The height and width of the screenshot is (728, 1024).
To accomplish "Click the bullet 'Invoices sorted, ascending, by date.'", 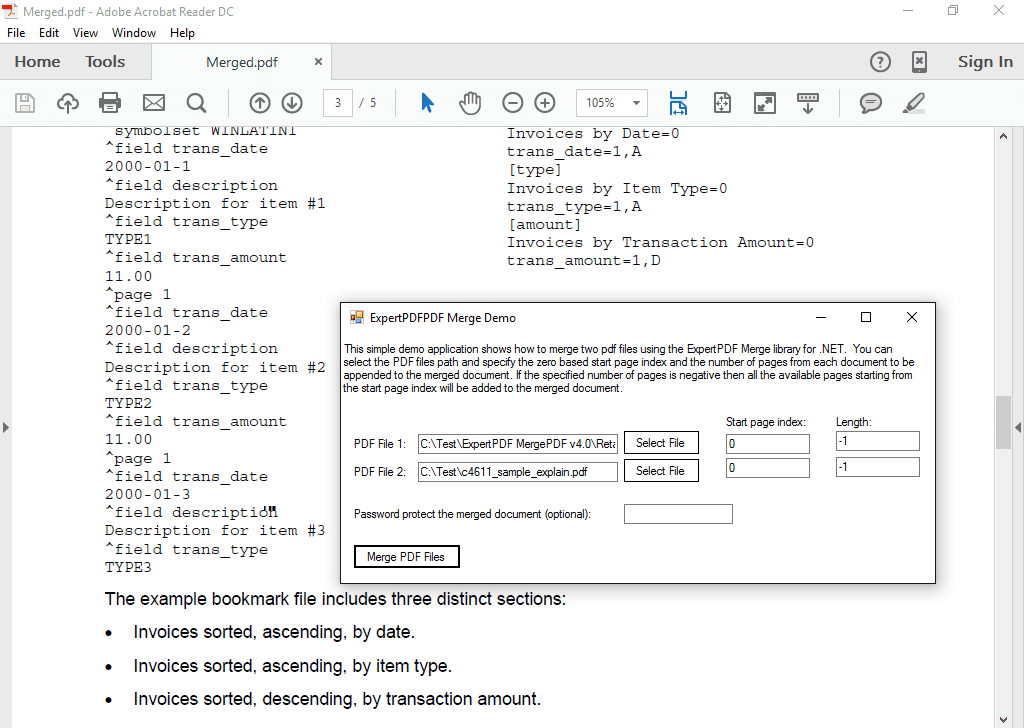I will point(274,632).
